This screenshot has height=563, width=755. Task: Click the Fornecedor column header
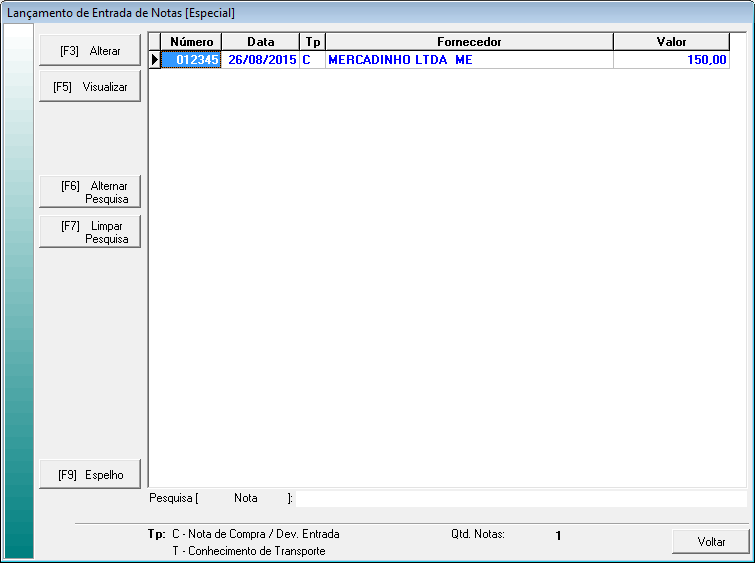click(469, 42)
